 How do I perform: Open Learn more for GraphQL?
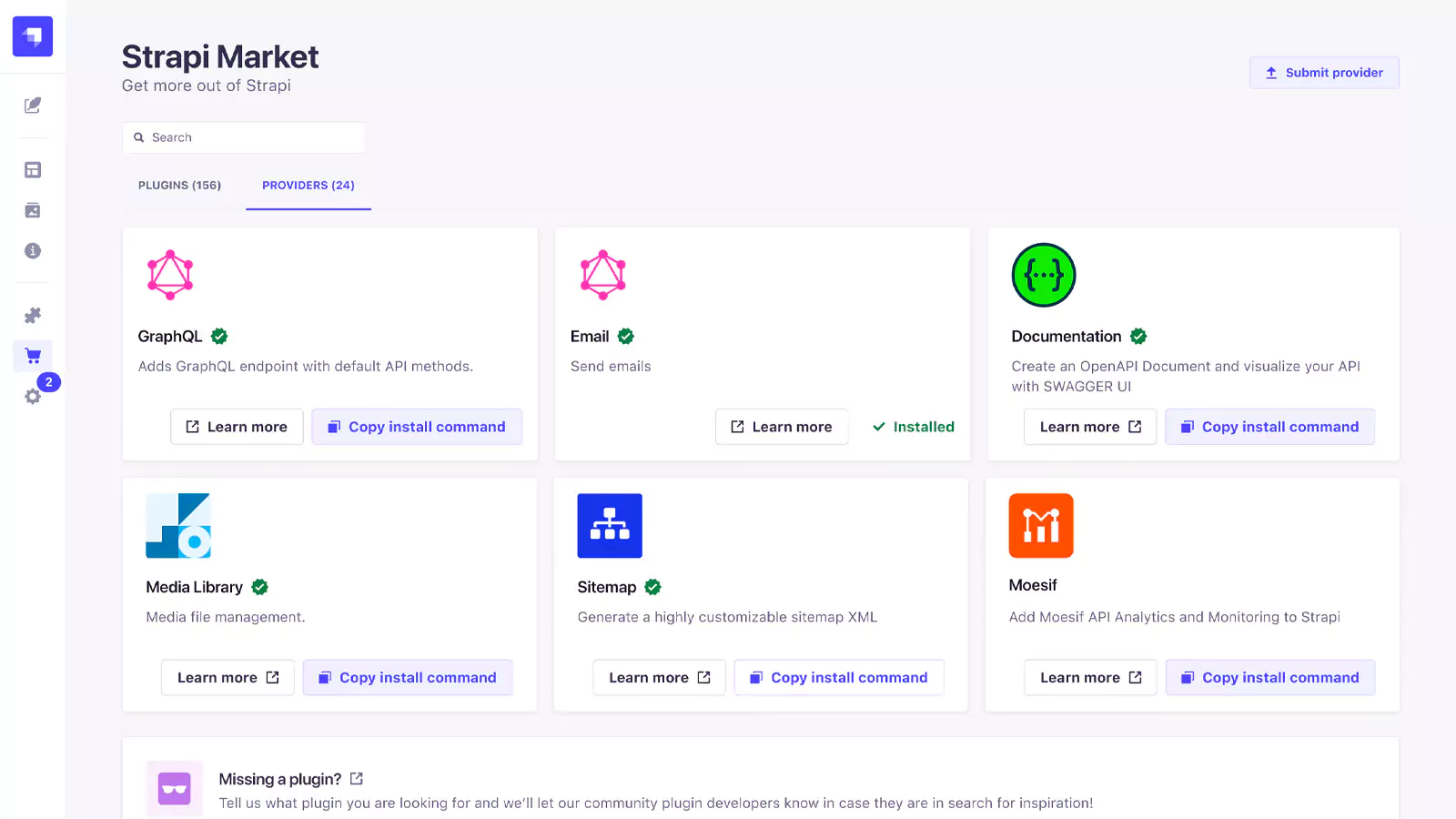point(237,427)
